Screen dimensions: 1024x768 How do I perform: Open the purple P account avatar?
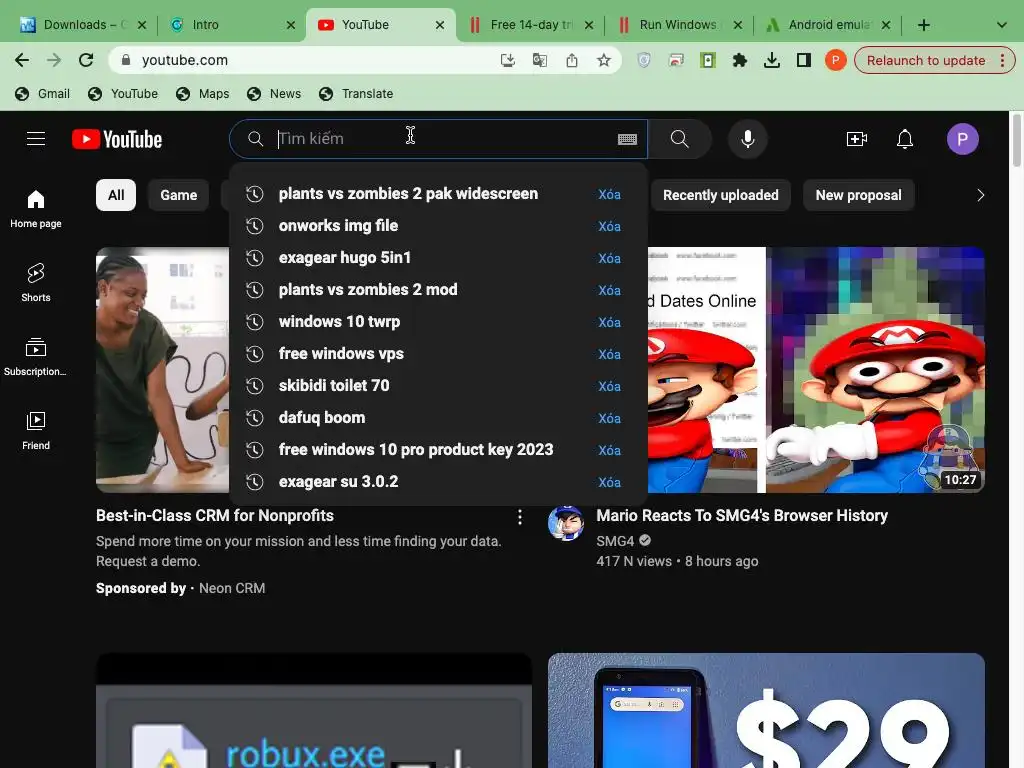pyautogui.click(x=963, y=139)
